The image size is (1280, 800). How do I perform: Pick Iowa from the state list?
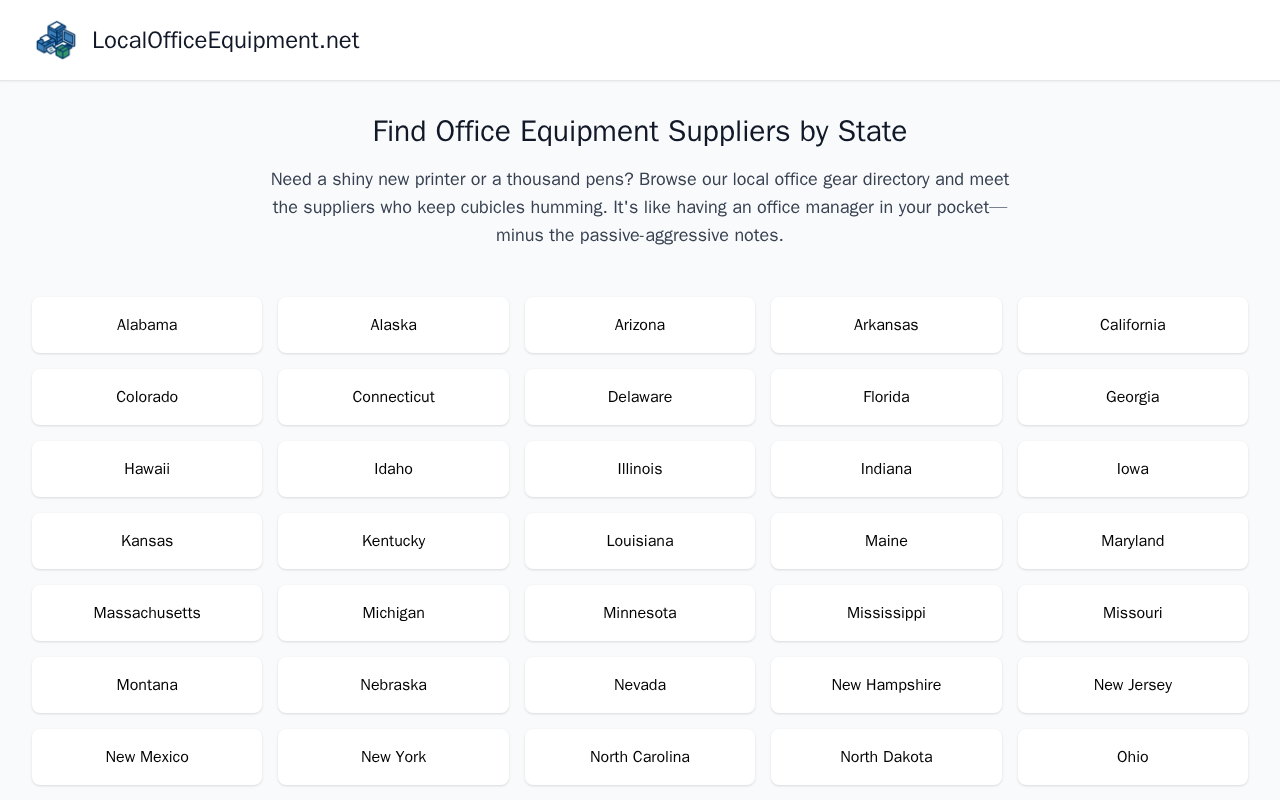pos(1133,469)
